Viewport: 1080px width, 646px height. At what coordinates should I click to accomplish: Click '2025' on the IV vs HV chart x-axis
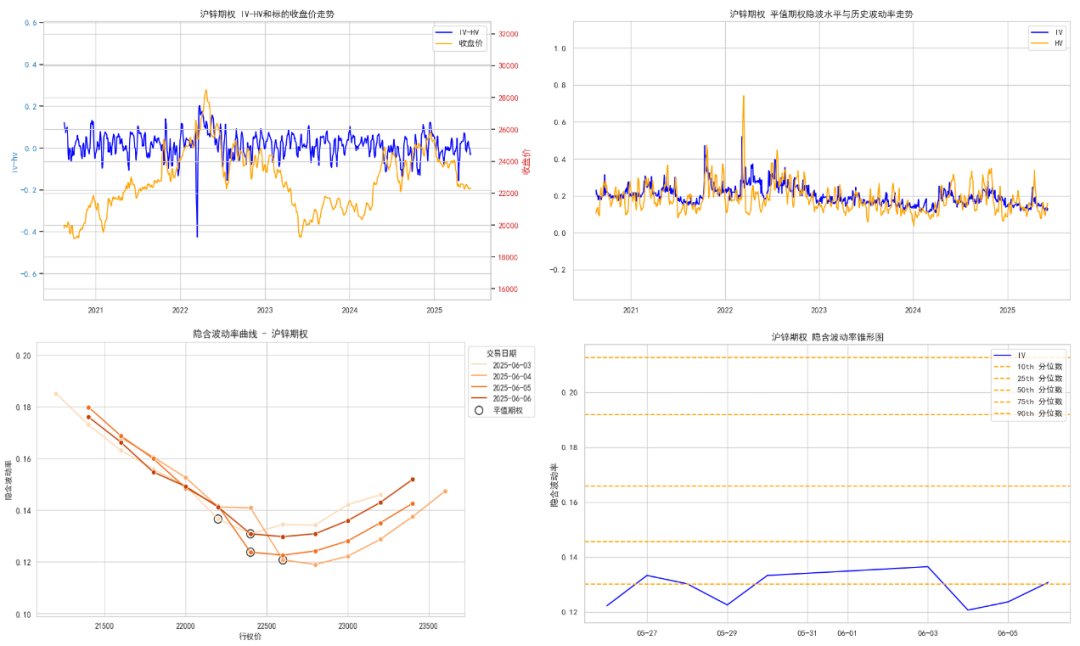tap(1007, 311)
